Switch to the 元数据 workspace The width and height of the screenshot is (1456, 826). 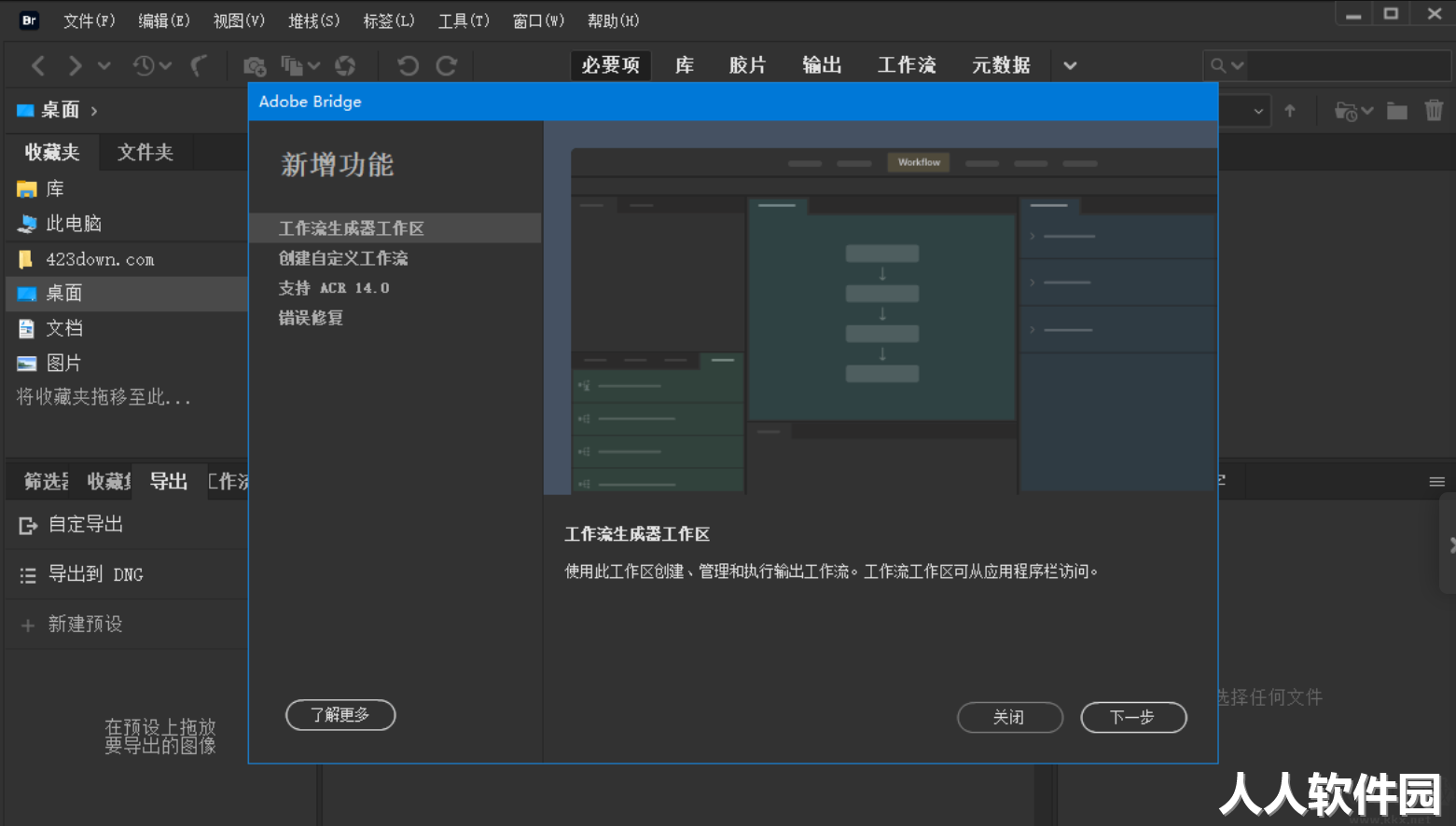pos(1001,65)
